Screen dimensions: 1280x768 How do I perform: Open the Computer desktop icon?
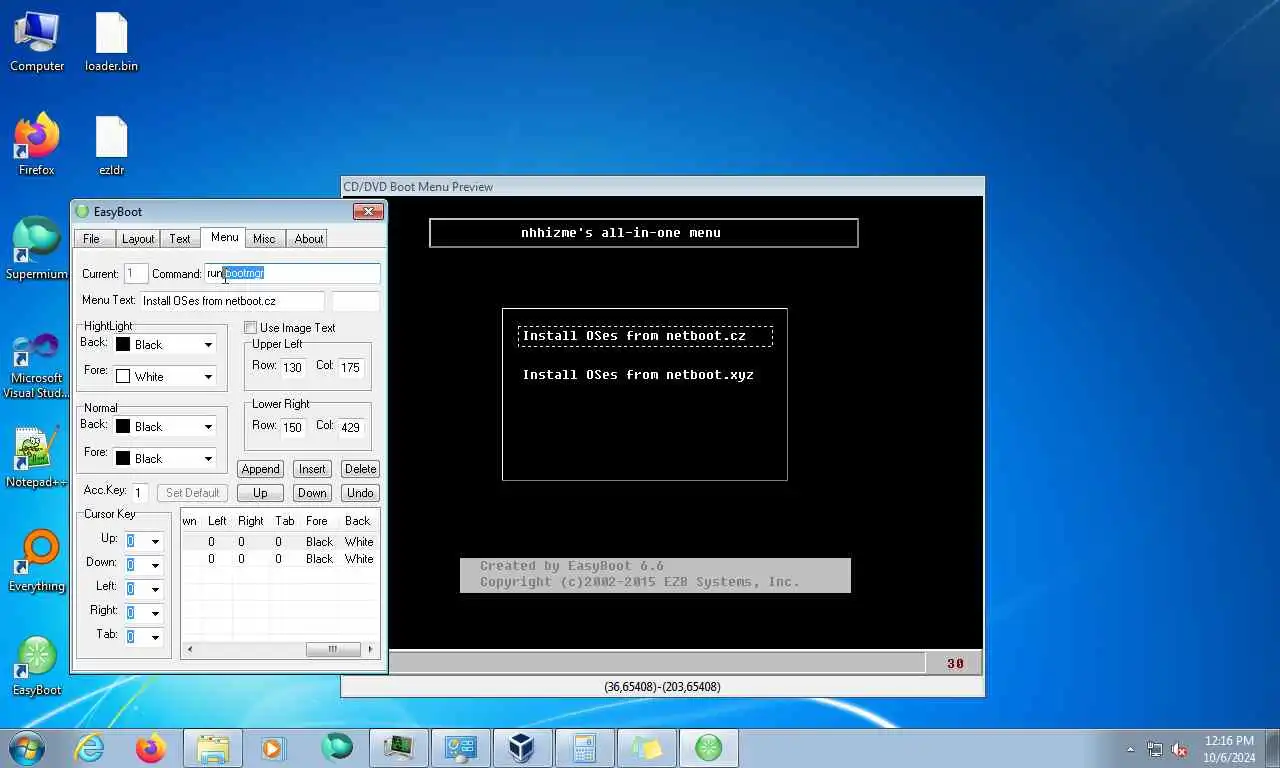pyautogui.click(x=37, y=42)
